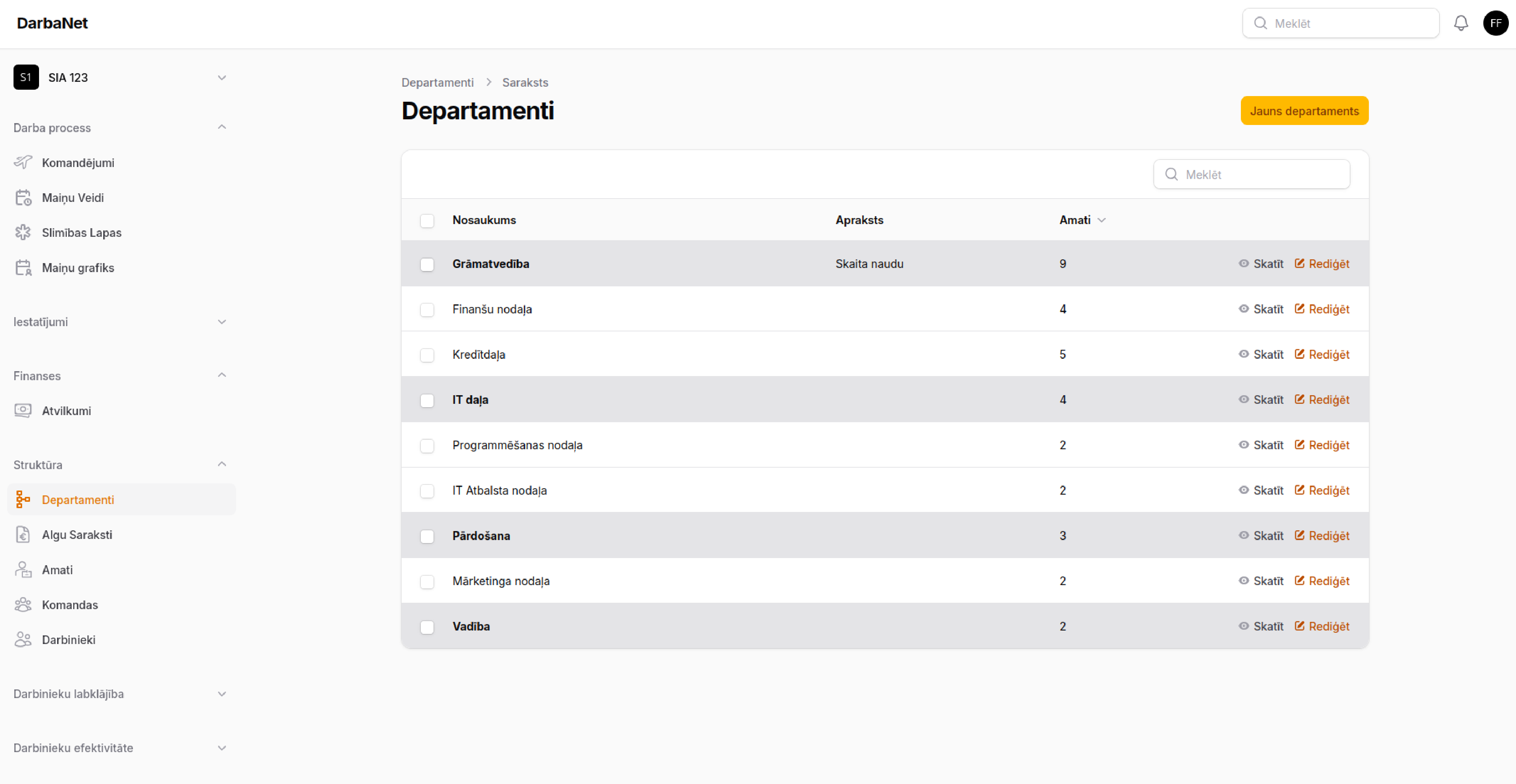Click the Atvilkumi banknote icon

point(23,410)
